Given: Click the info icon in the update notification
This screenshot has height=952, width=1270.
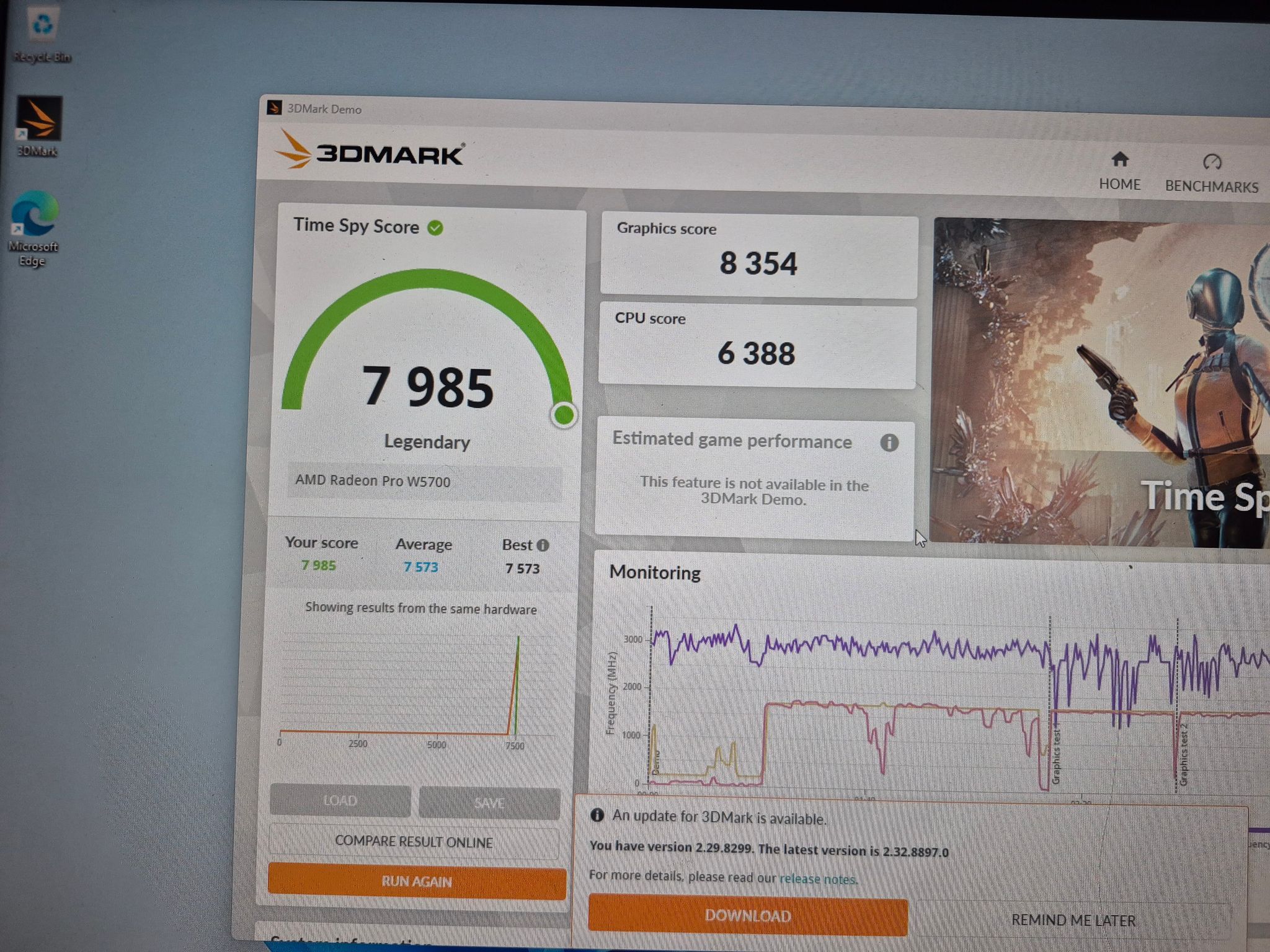Looking at the screenshot, I should coord(597,815).
